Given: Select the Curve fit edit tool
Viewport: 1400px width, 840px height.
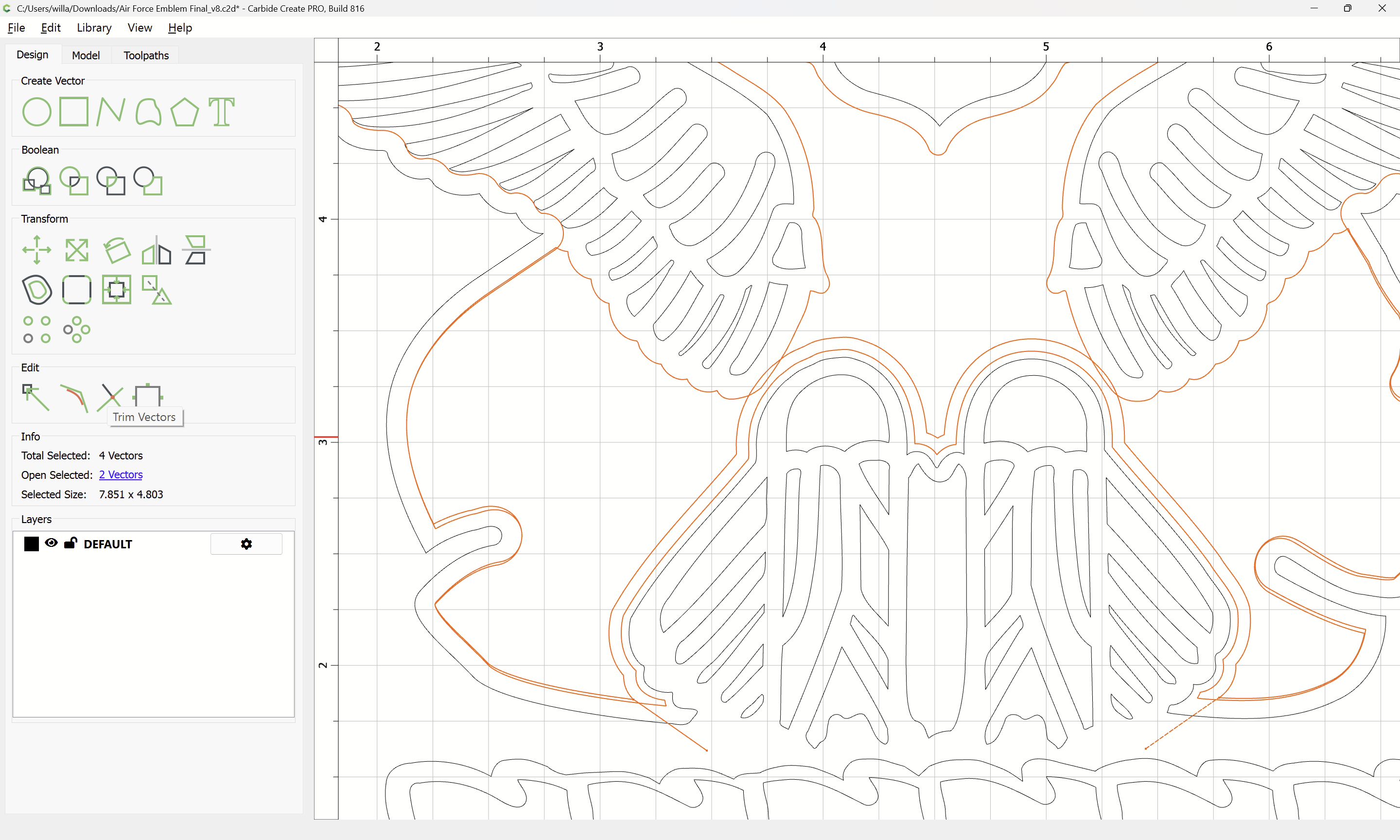Looking at the screenshot, I should click(74, 399).
